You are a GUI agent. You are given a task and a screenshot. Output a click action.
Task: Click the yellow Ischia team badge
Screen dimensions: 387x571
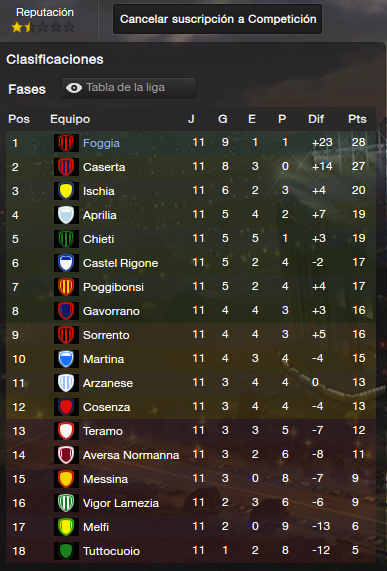click(66, 191)
